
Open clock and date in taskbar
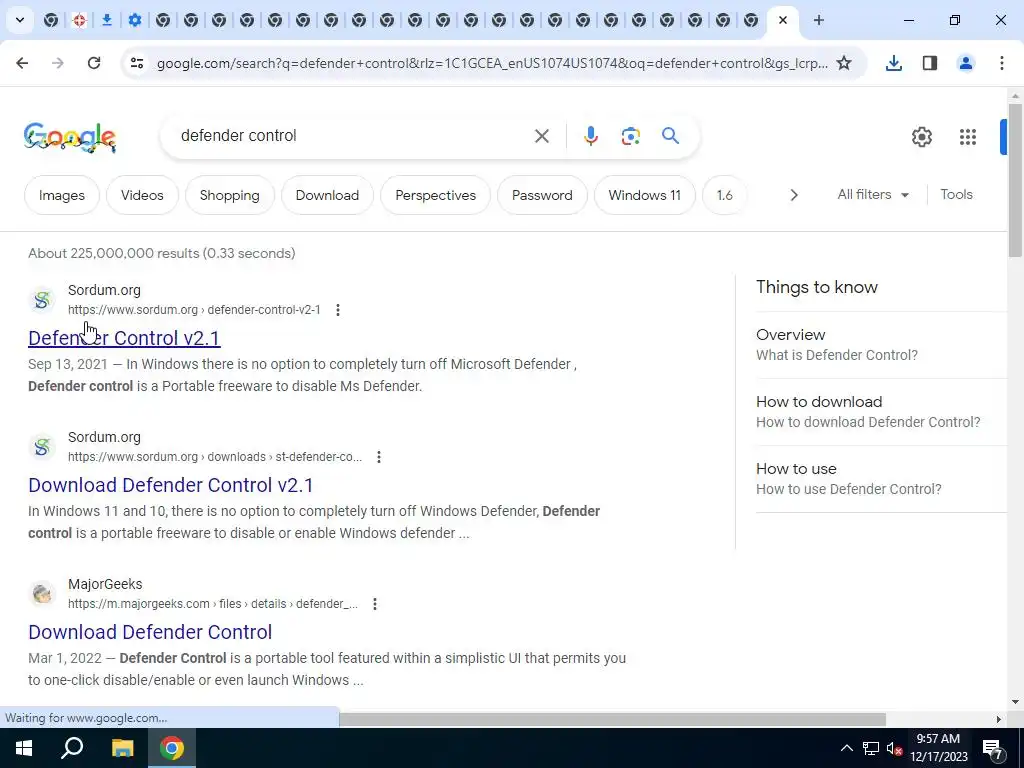pyautogui.click(x=938, y=748)
